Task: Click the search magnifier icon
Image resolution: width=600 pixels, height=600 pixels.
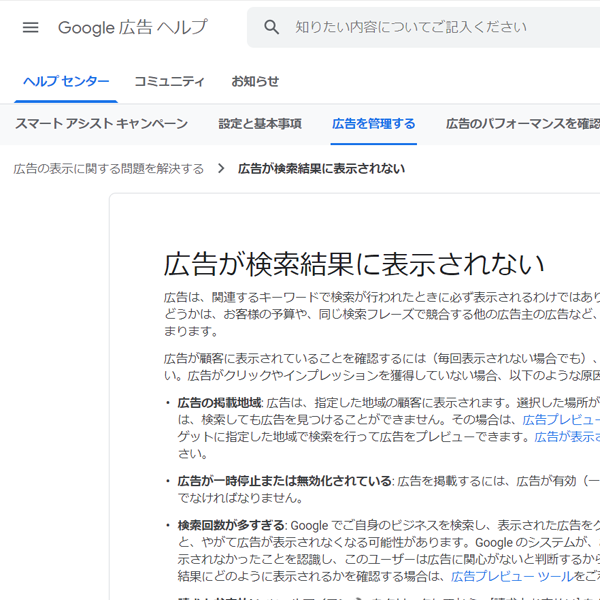Action: coord(271,27)
